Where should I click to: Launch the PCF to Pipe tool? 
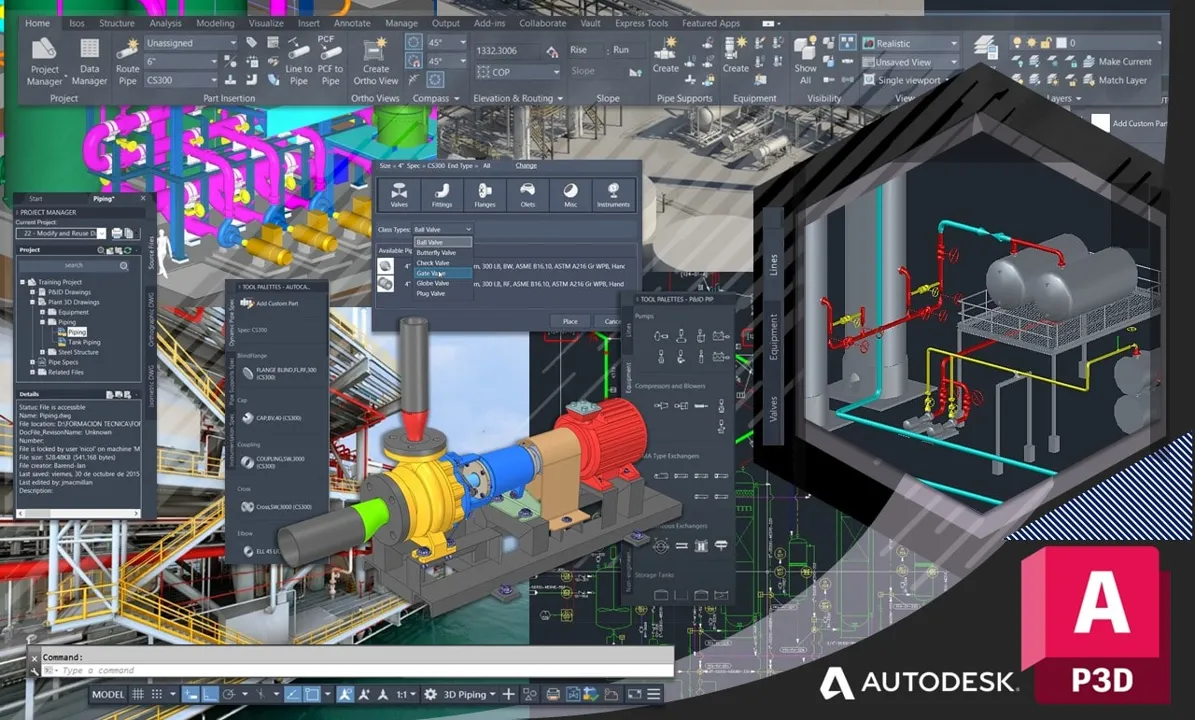(330, 60)
